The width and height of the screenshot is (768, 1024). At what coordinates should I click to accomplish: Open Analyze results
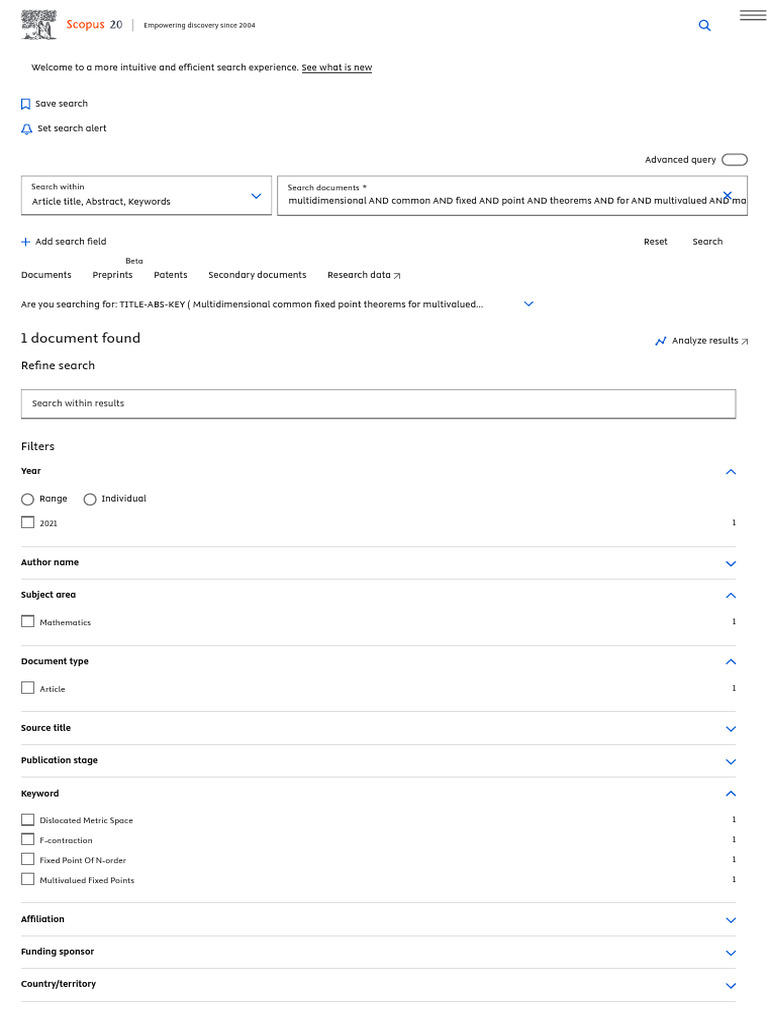pos(705,341)
